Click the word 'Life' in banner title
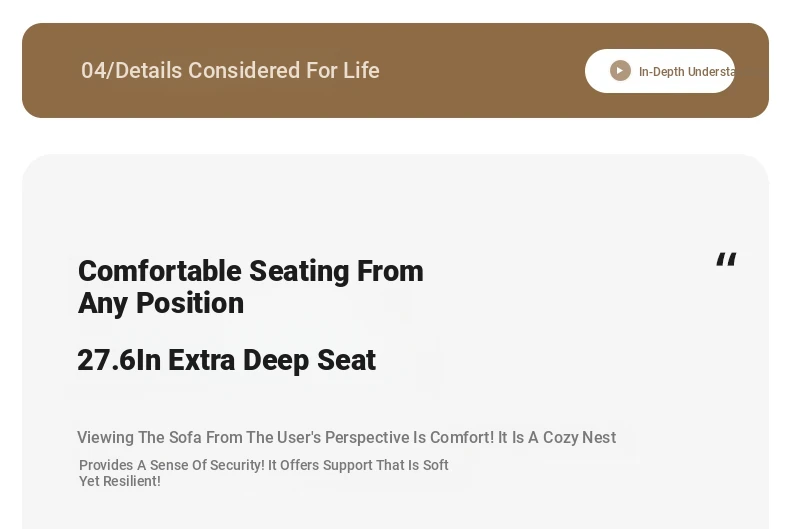 (361, 71)
